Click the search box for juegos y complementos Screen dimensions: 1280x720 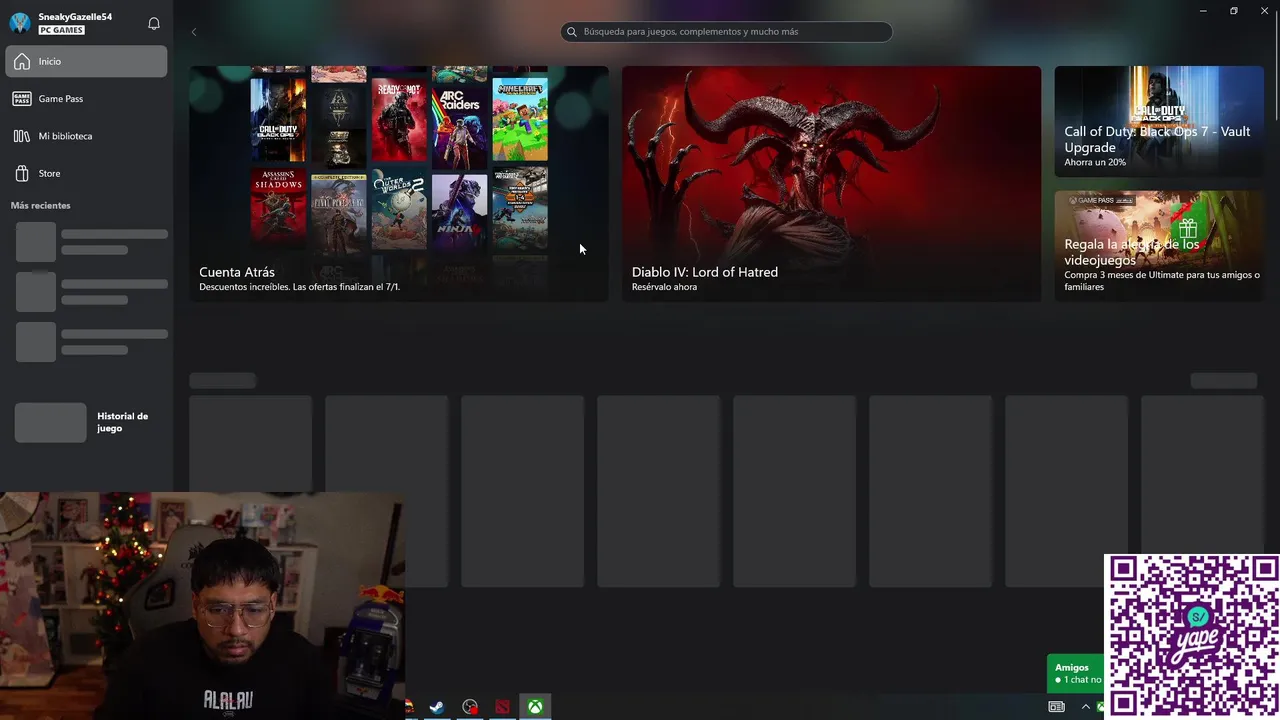(x=726, y=31)
